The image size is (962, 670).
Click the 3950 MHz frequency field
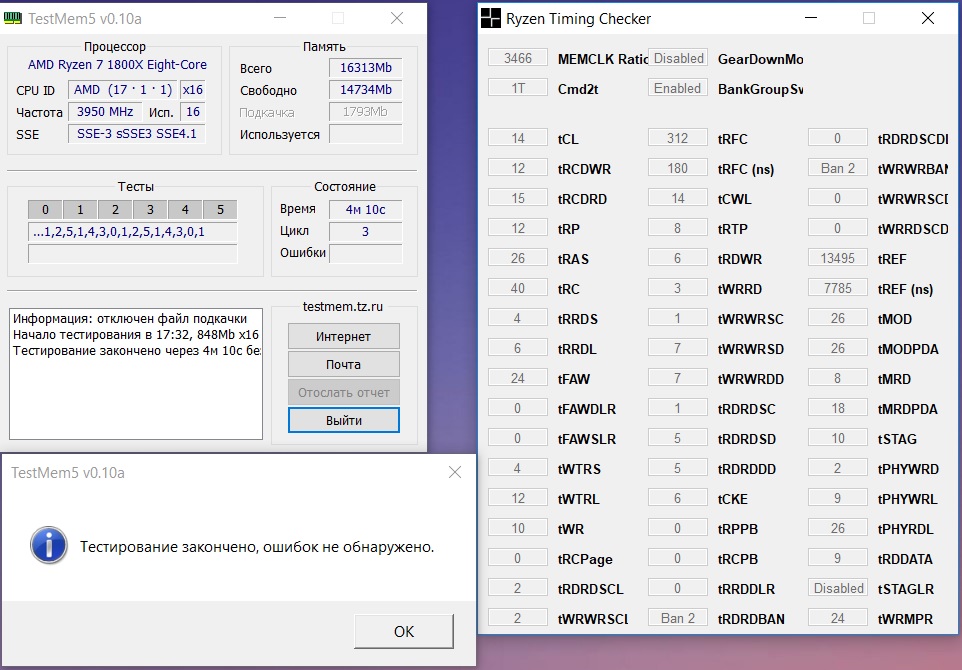pos(105,112)
